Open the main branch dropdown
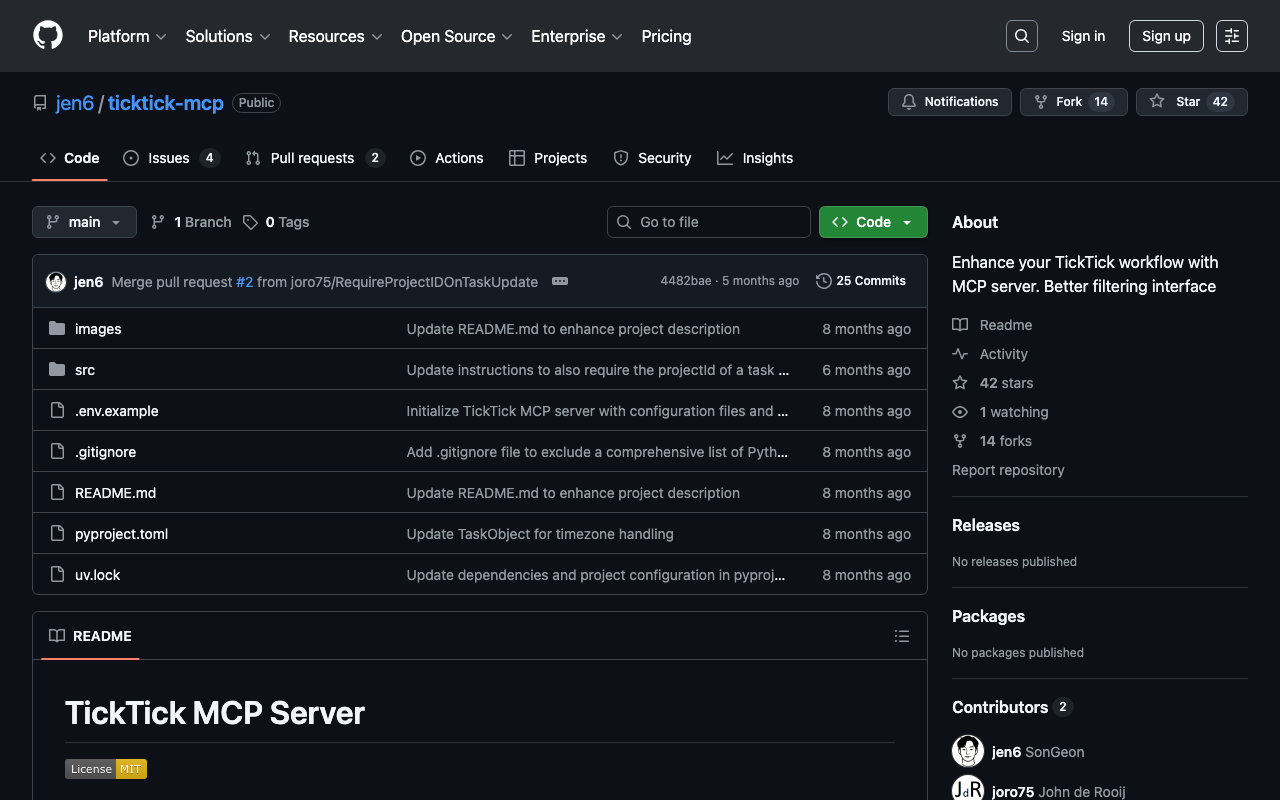This screenshot has height=800, width=1280. click(84, 222)
